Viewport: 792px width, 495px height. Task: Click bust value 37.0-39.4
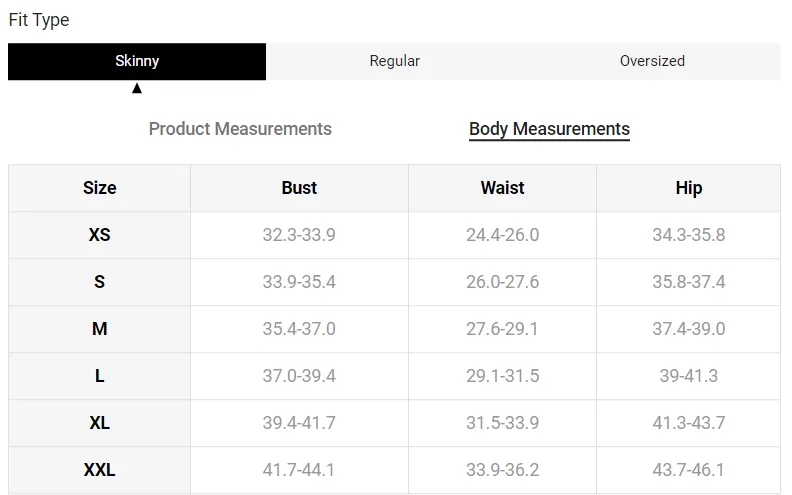tap(299, 376)
